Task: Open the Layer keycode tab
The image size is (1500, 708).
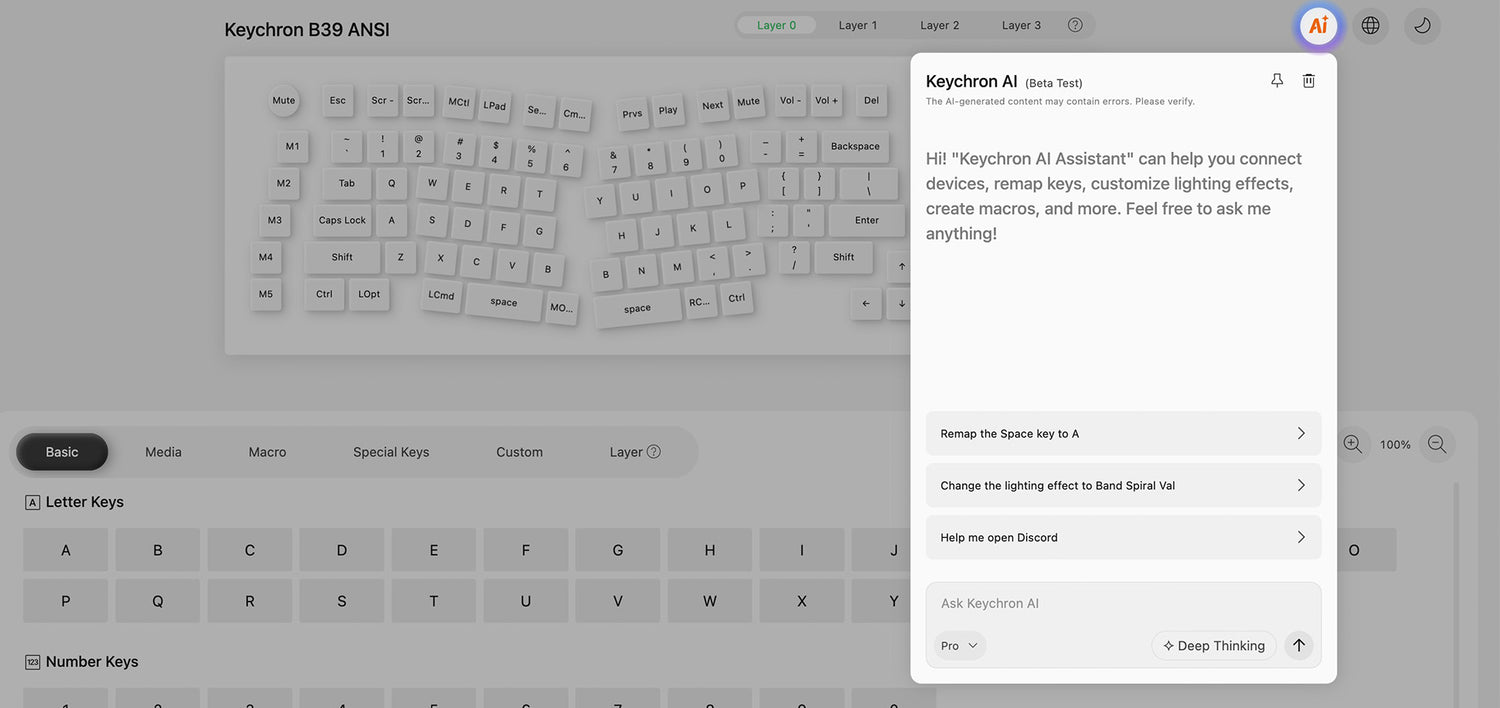Action: click(626, 452)
